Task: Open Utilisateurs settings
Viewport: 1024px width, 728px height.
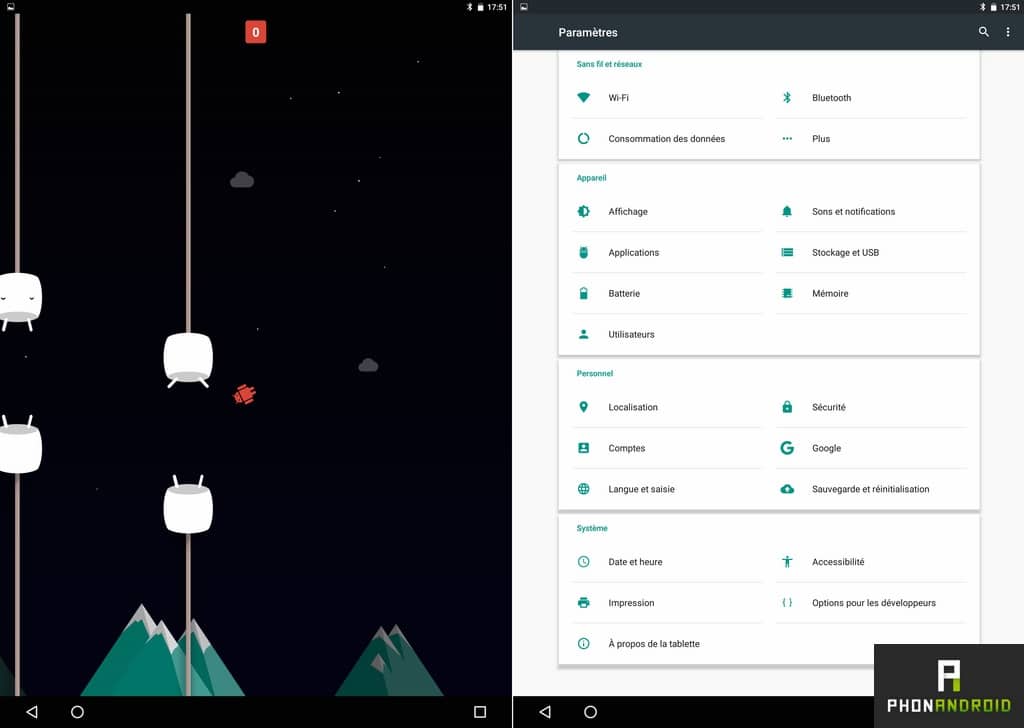Action: (667, 334)
